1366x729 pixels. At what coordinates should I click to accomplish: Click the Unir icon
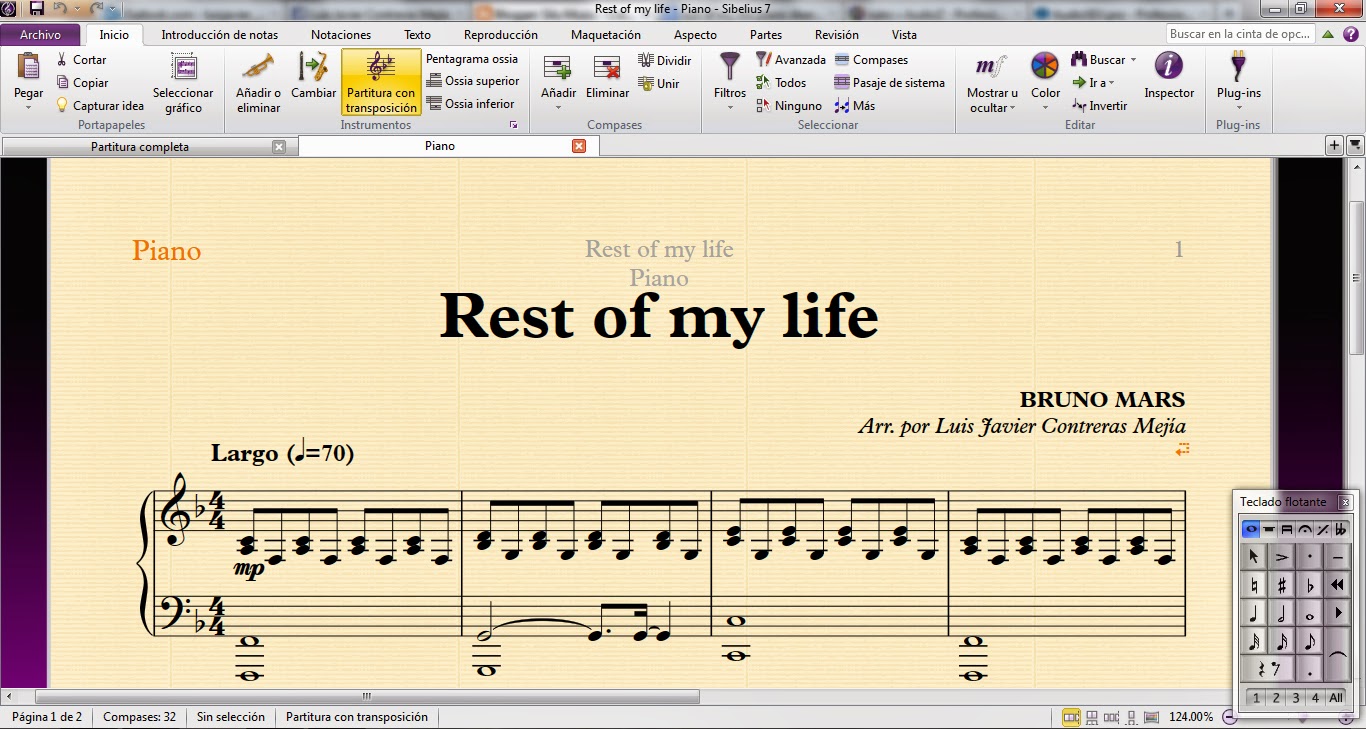(x=646, y=84)
